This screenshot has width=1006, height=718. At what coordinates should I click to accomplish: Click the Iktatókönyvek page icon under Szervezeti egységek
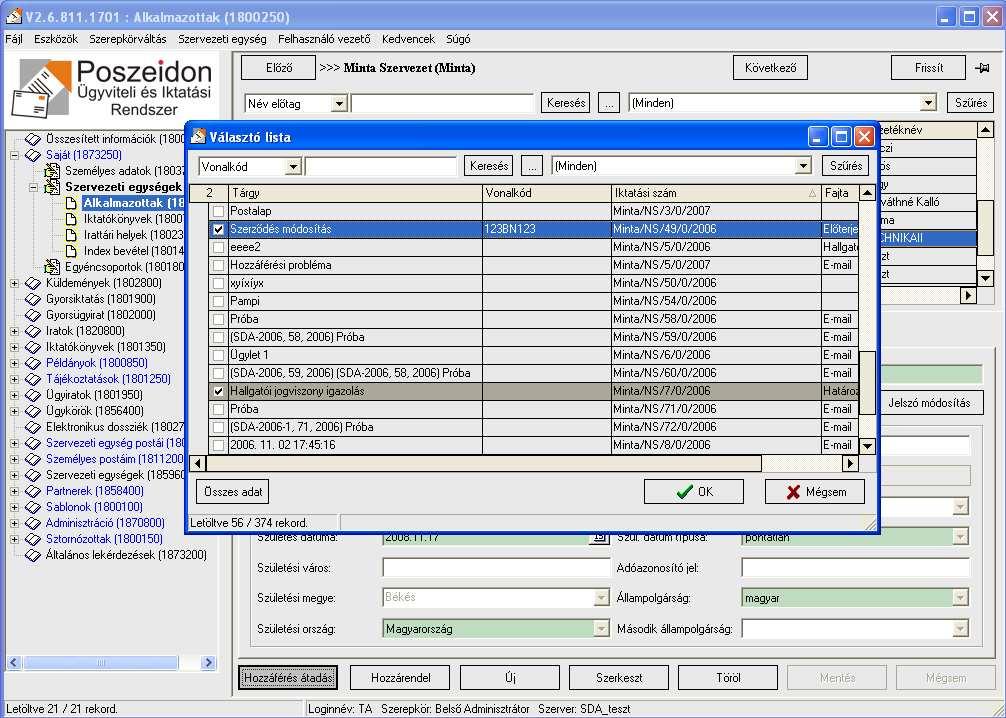click(71, 219)
